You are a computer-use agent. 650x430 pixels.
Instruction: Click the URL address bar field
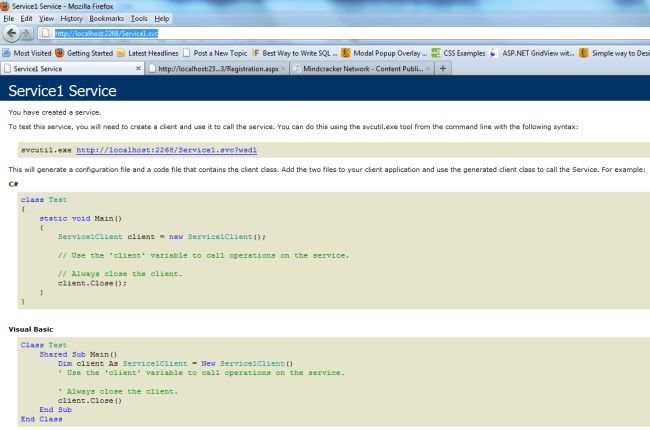344,33
